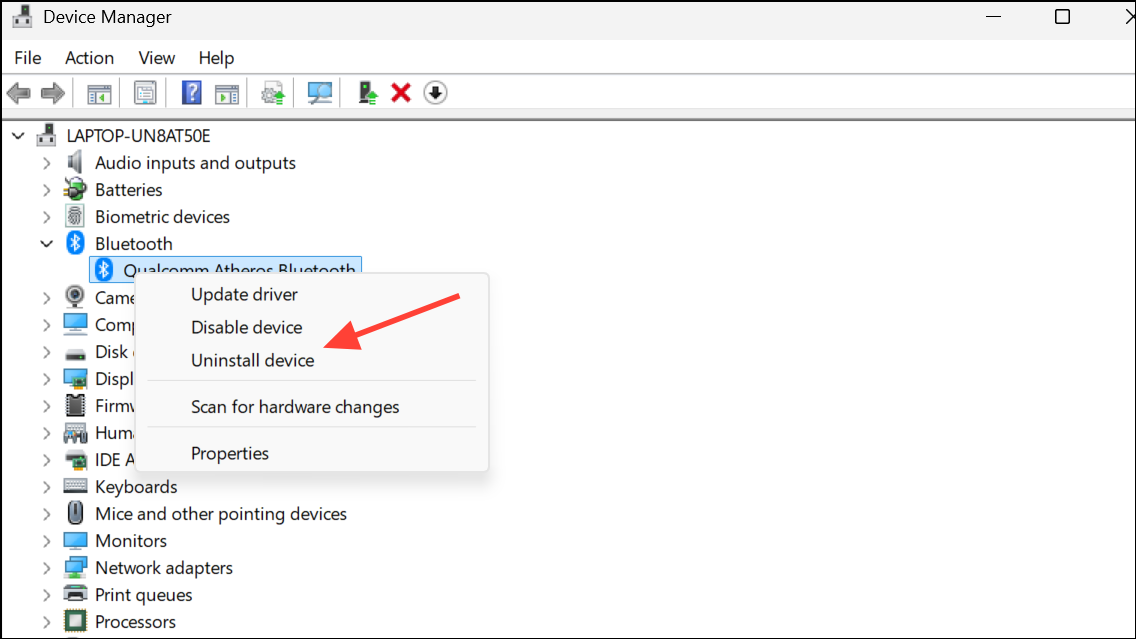
Task: Toggle the console tree with its toolbar icon
Action: (x=99, y=92)
